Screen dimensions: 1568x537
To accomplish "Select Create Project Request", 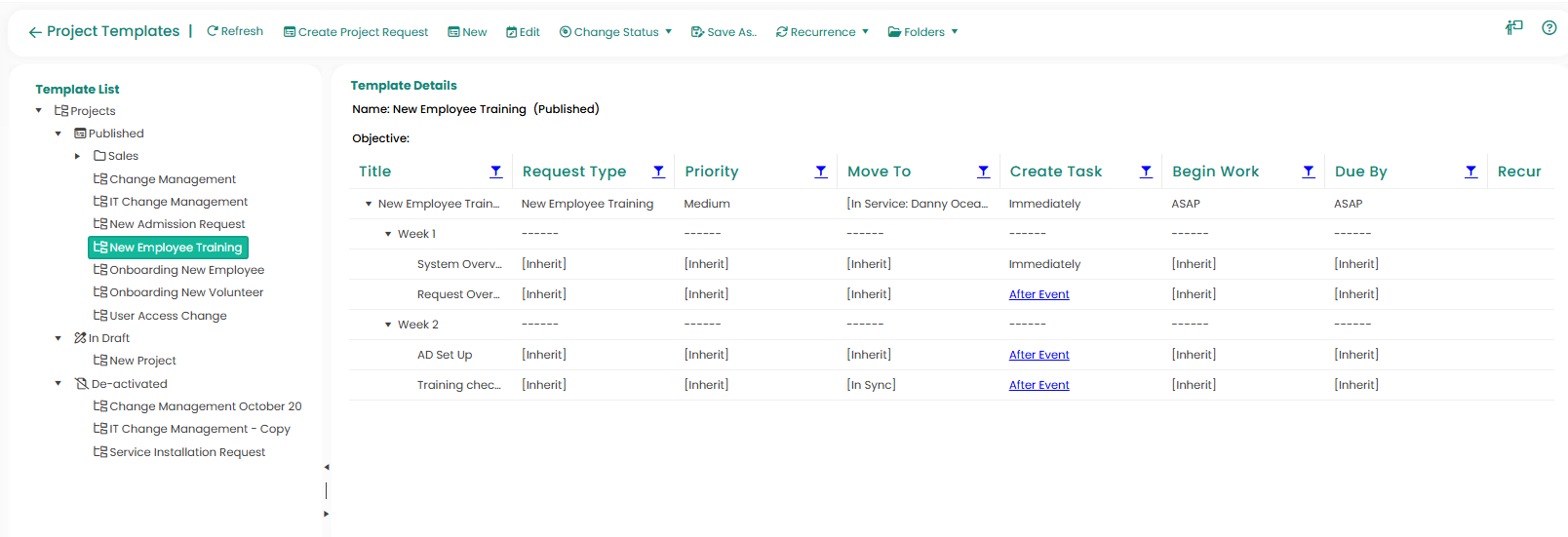I will click(356, 32).
